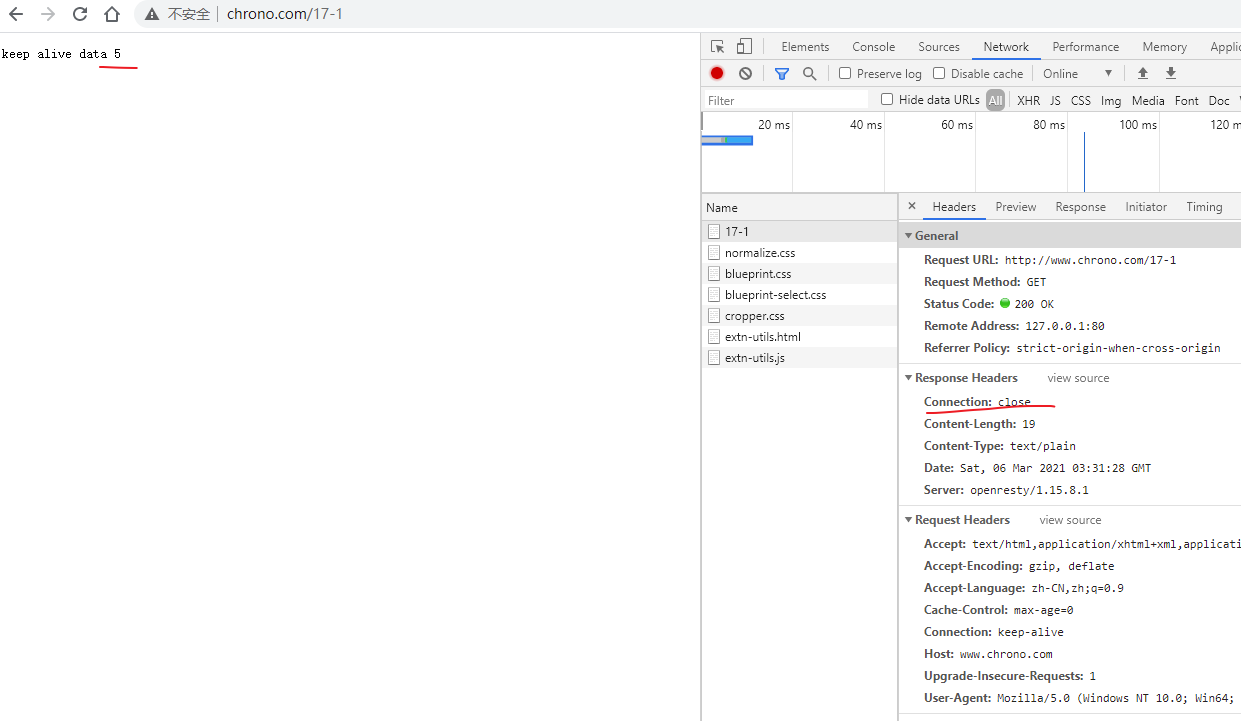Activate the inspect element picker icon

click(x=717, y=47)
